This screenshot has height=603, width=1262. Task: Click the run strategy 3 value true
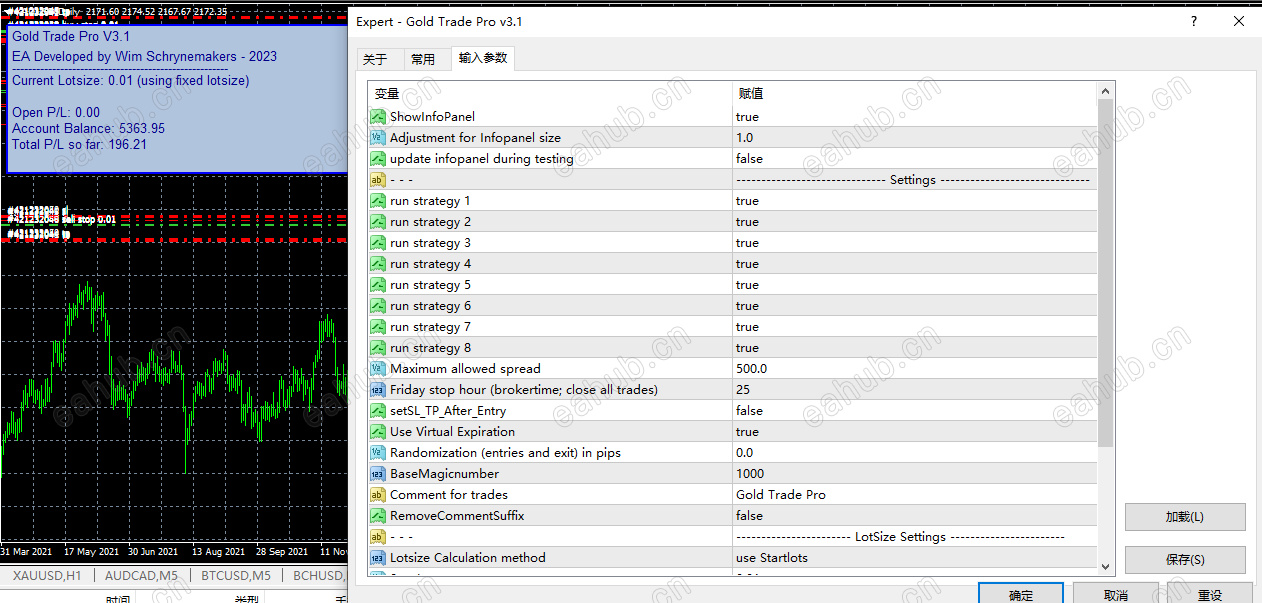tap(747, 243)
